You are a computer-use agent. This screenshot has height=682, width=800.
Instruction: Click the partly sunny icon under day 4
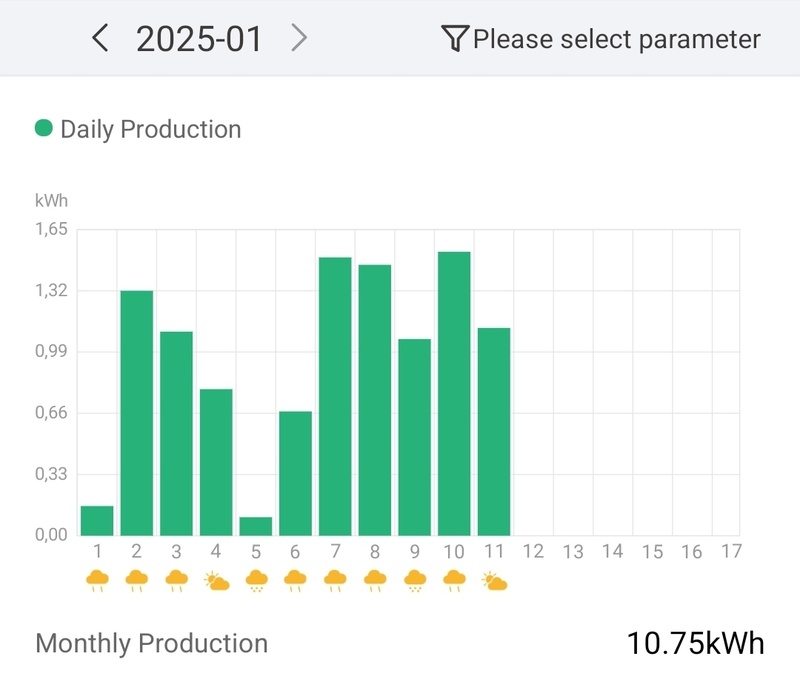click(216, 580)
